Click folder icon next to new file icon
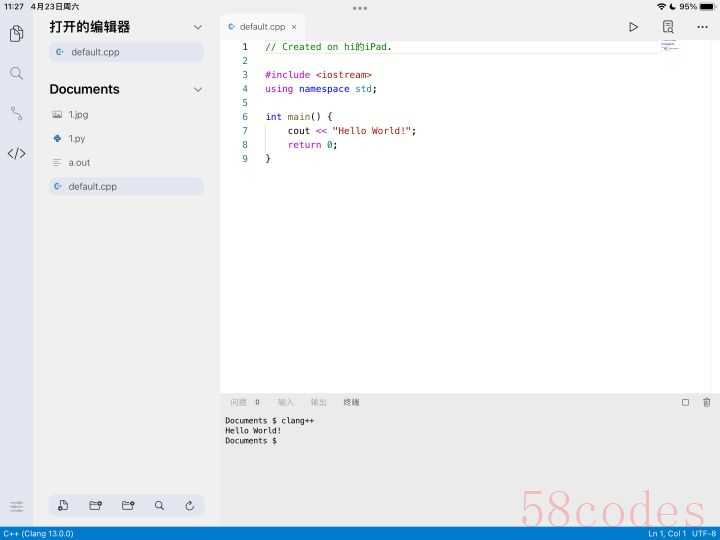Viewport: 720px width, 540px height. (x=95, y=506)
